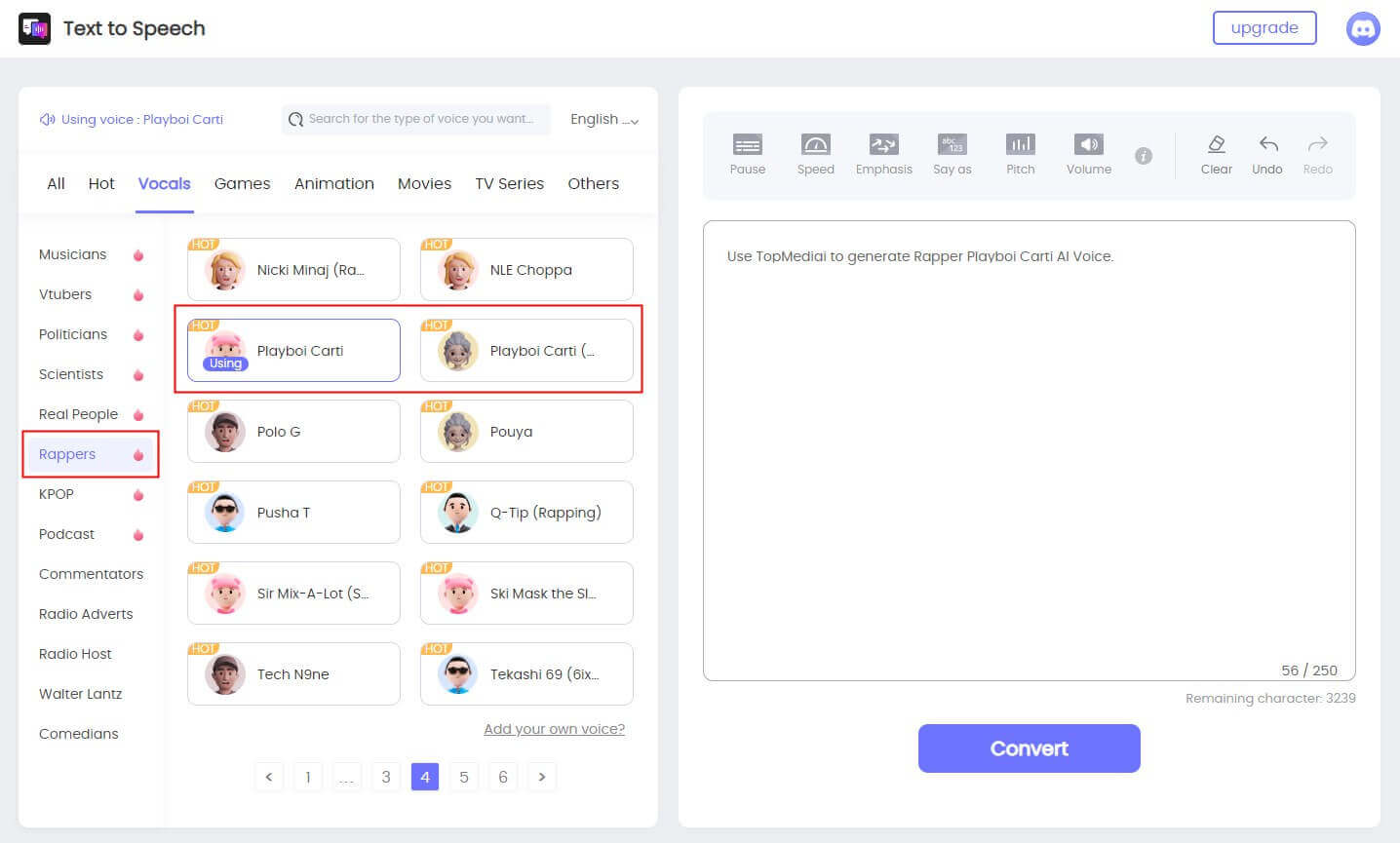Click Nicki Minaj voice avatar
The width and height of the screenshot is (1400, 843).
click(x=225, y=270)
